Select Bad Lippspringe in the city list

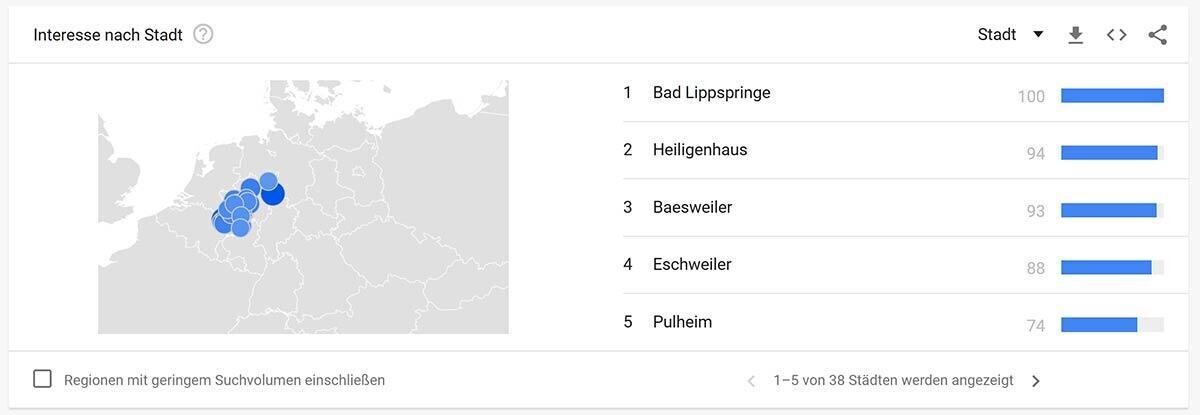tap(711, 93)
